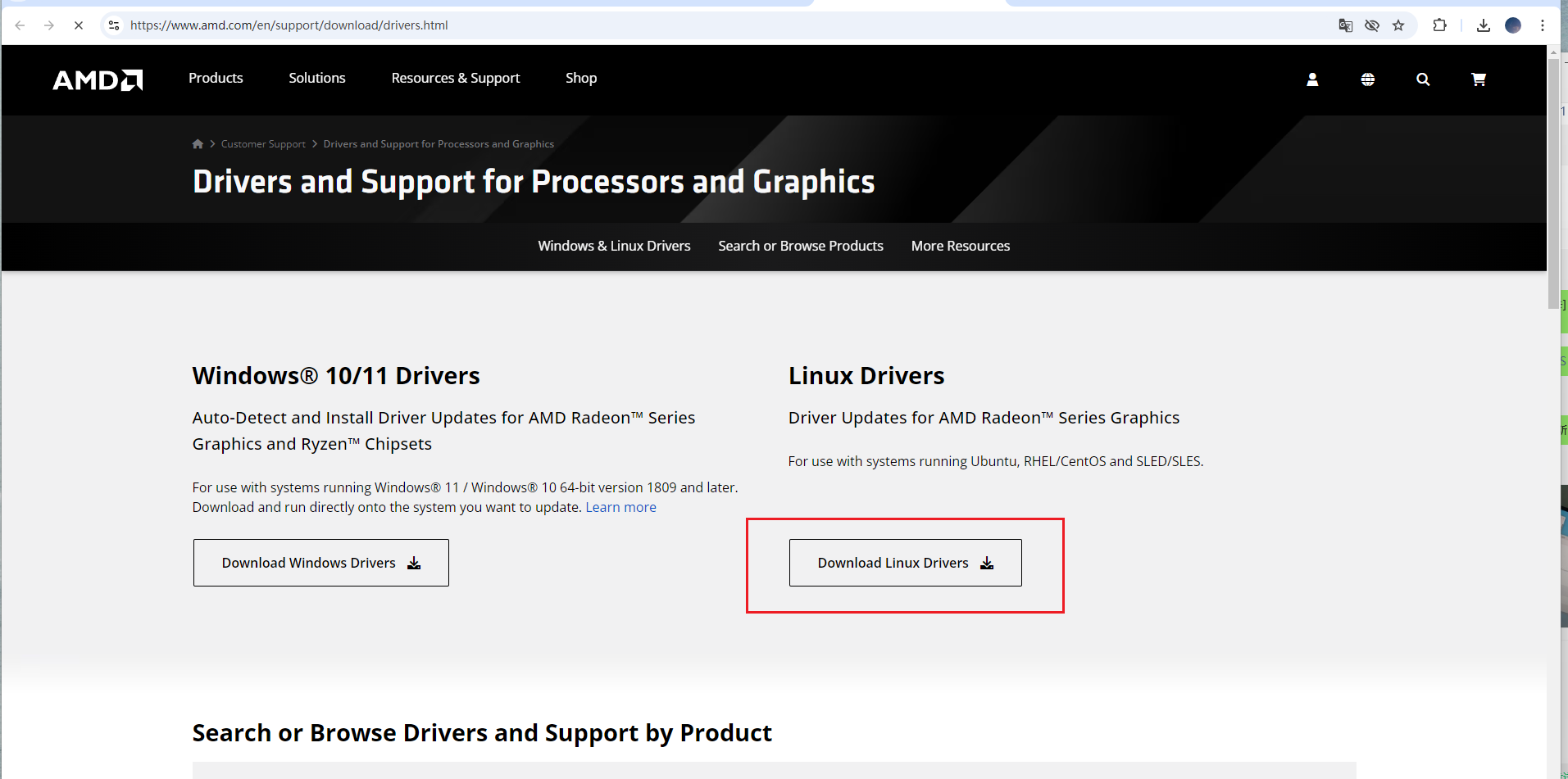Click the page vertical scrollbar thumb
The width and height of the screenshot is (1568, 779).
coord(1553,184)
